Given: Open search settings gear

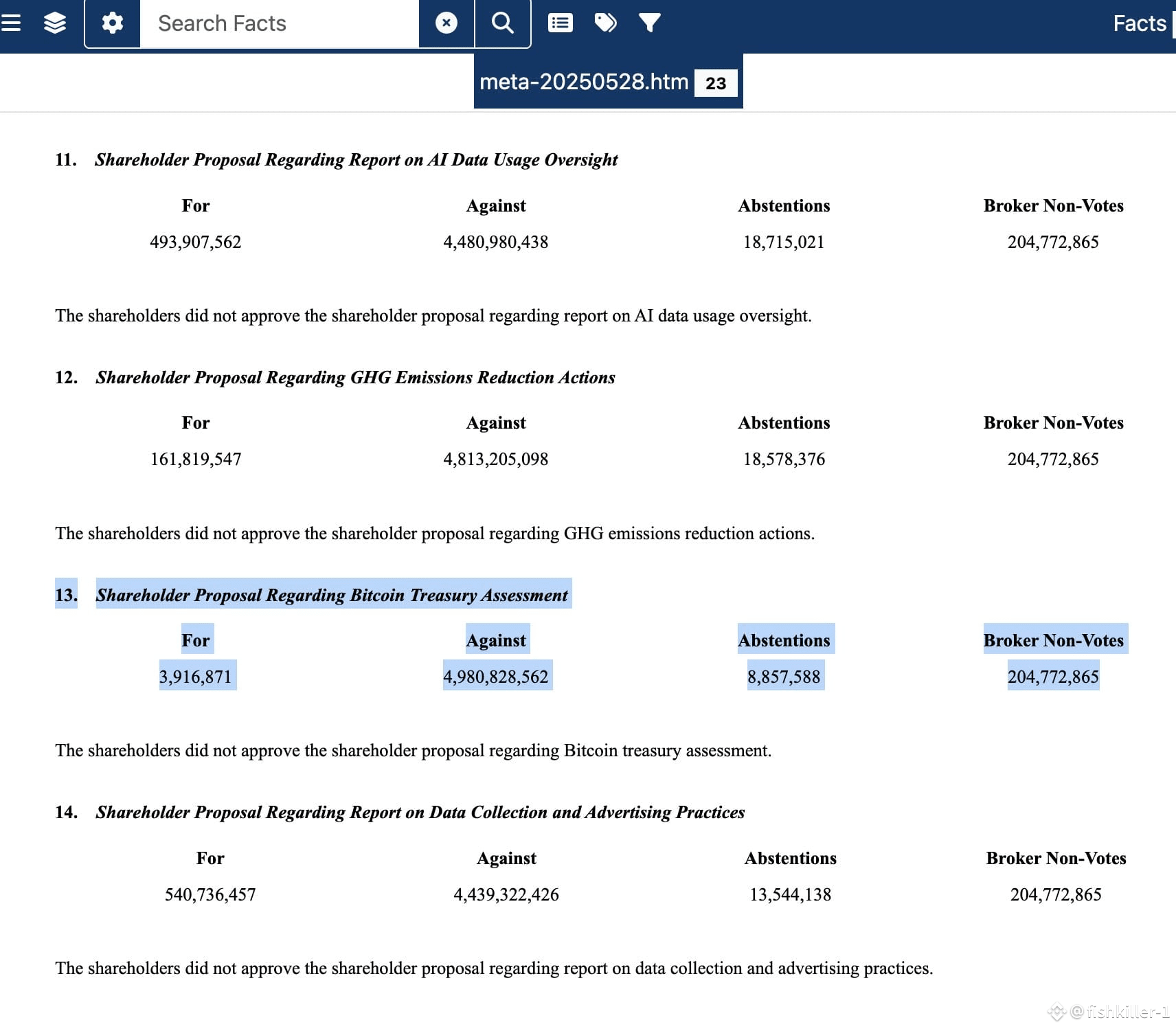Looking at the screenshot, I should [x=113, y=23].
